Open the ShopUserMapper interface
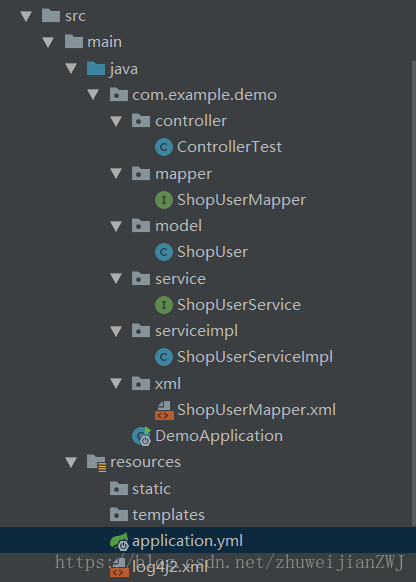The height and width of the screenshot is (582, 416). pyautogui.click(x=241, y=200)
